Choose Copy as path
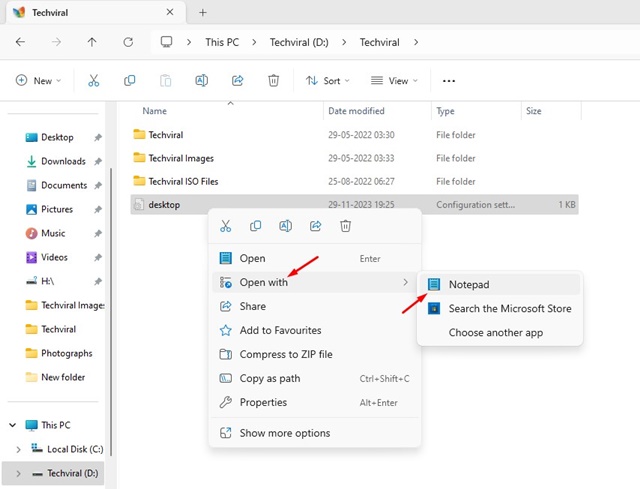The image size is (640, 489). (x=315, y=378)
